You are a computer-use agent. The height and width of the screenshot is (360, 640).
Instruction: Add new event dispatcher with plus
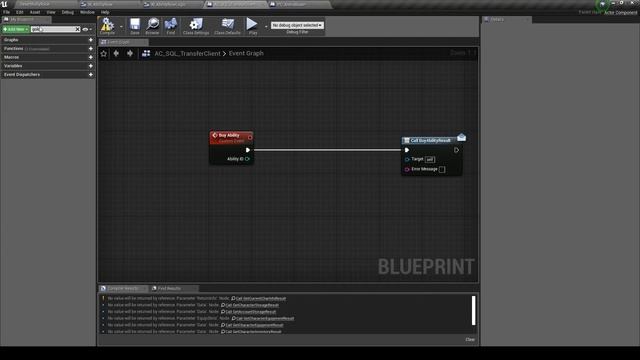coord(91,75)
